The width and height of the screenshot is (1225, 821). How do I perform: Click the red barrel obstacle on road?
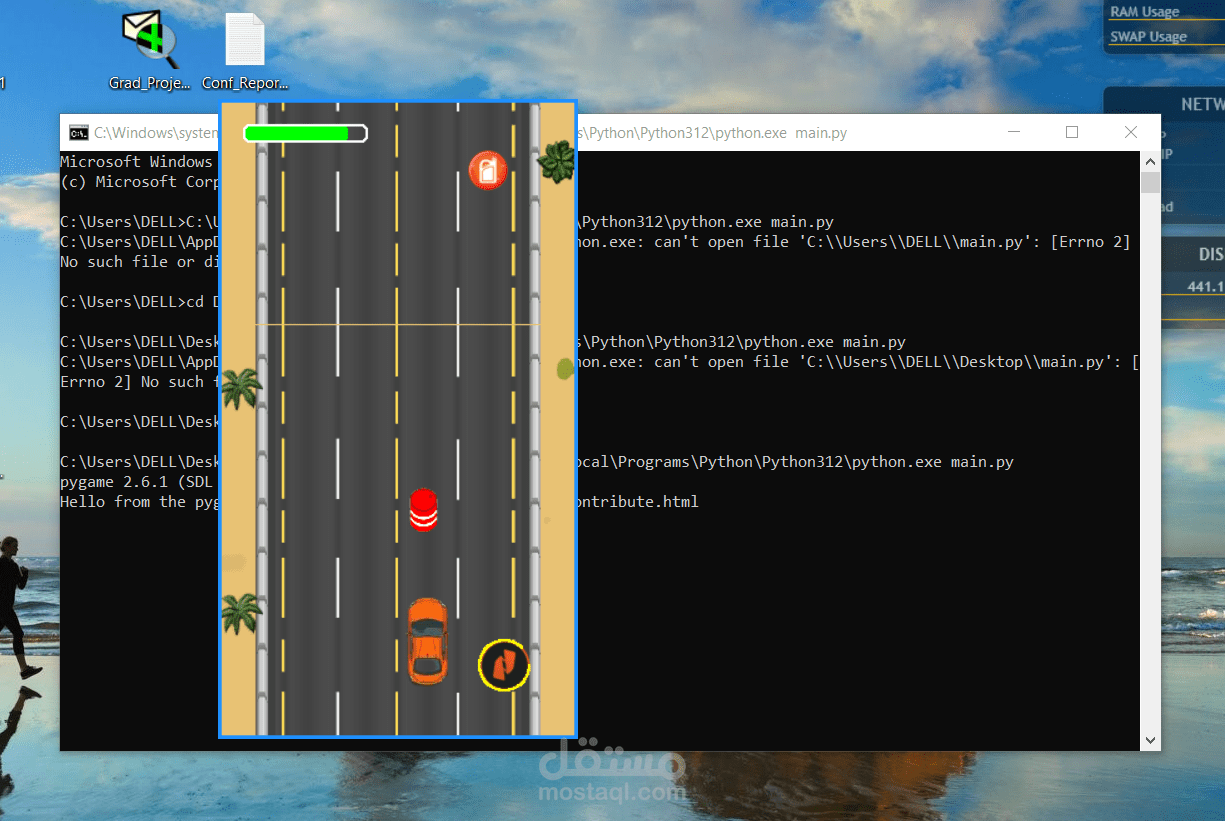423,510
